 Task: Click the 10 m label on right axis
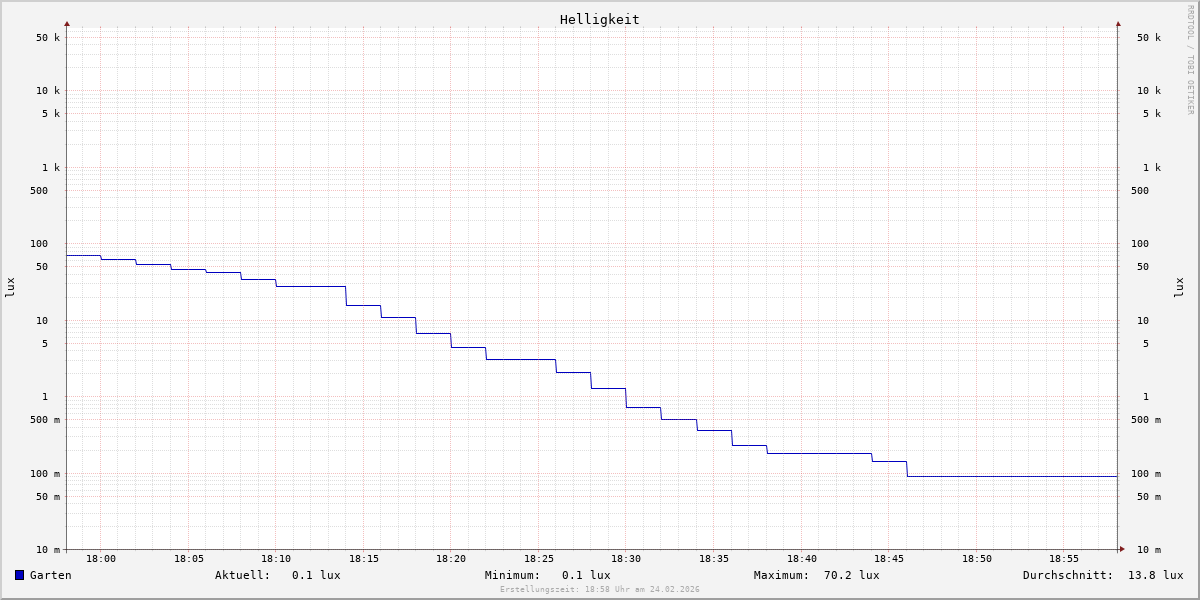(1148, 550)
